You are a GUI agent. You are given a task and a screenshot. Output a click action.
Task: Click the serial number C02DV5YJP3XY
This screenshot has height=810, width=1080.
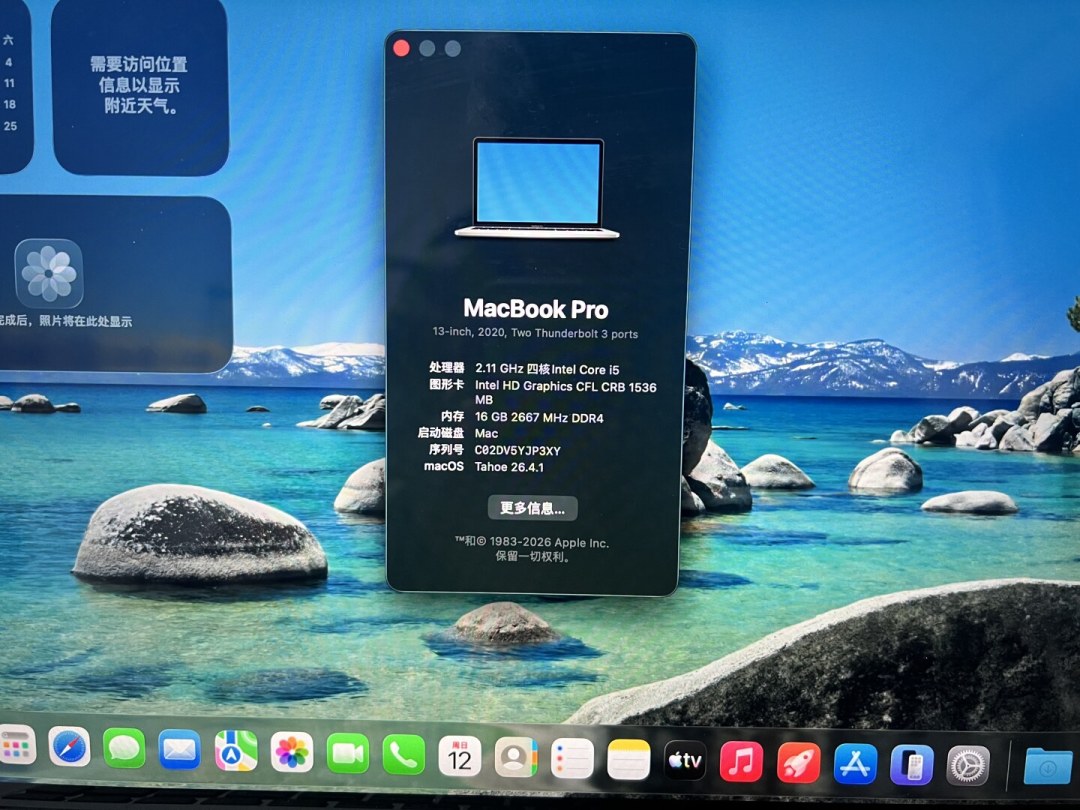click(x=517, y=450)
